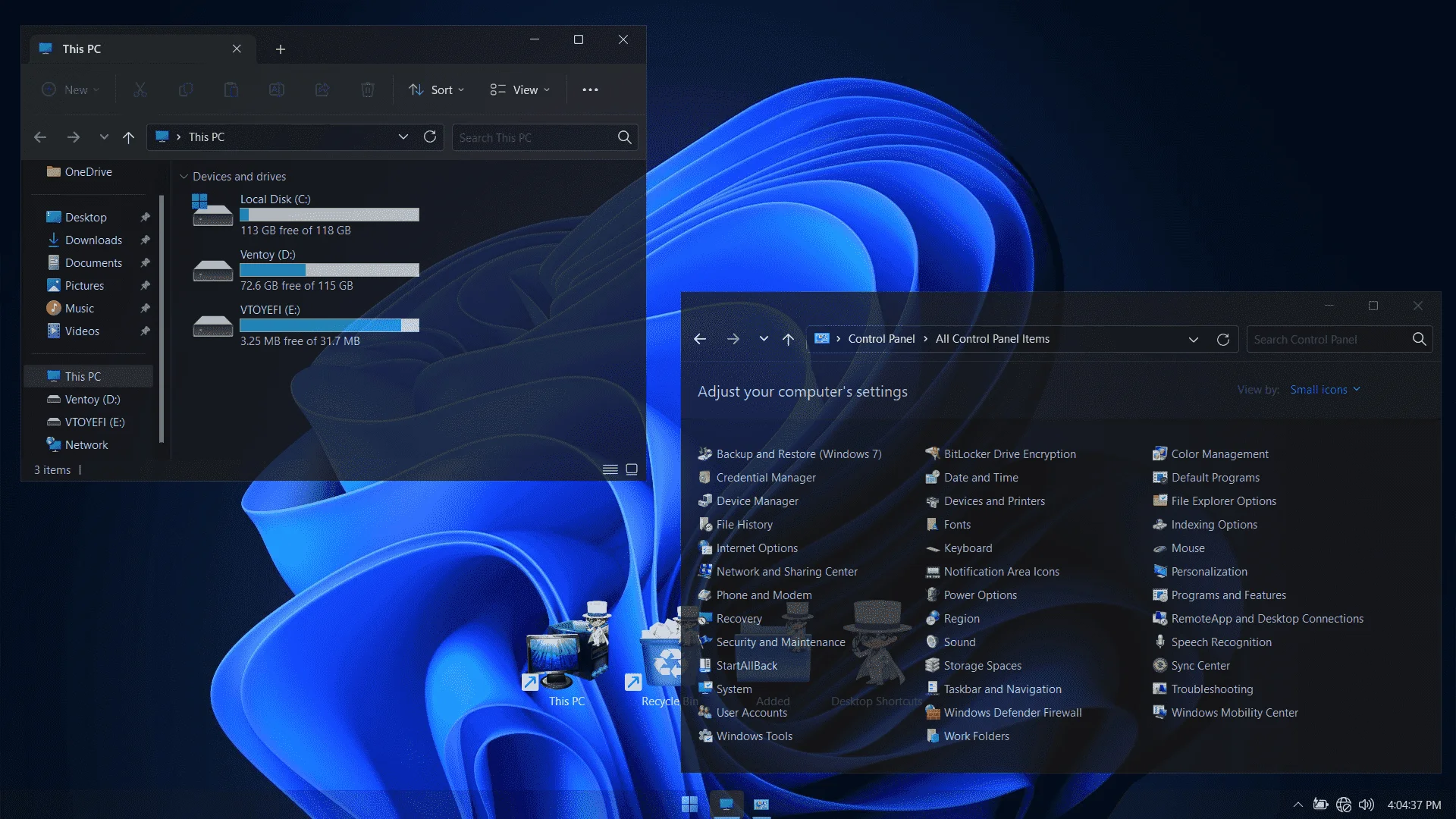
Task: Click the Rename icon in File Explorer toolbar
Action: click(277, 89)
